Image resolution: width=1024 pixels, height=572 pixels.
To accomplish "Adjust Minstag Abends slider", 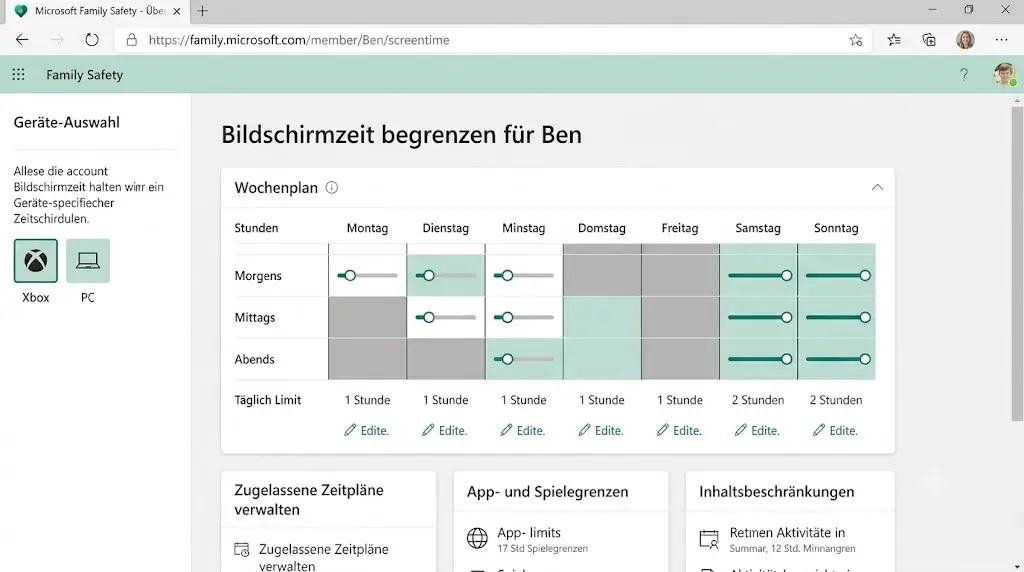I will click(524, 359).
